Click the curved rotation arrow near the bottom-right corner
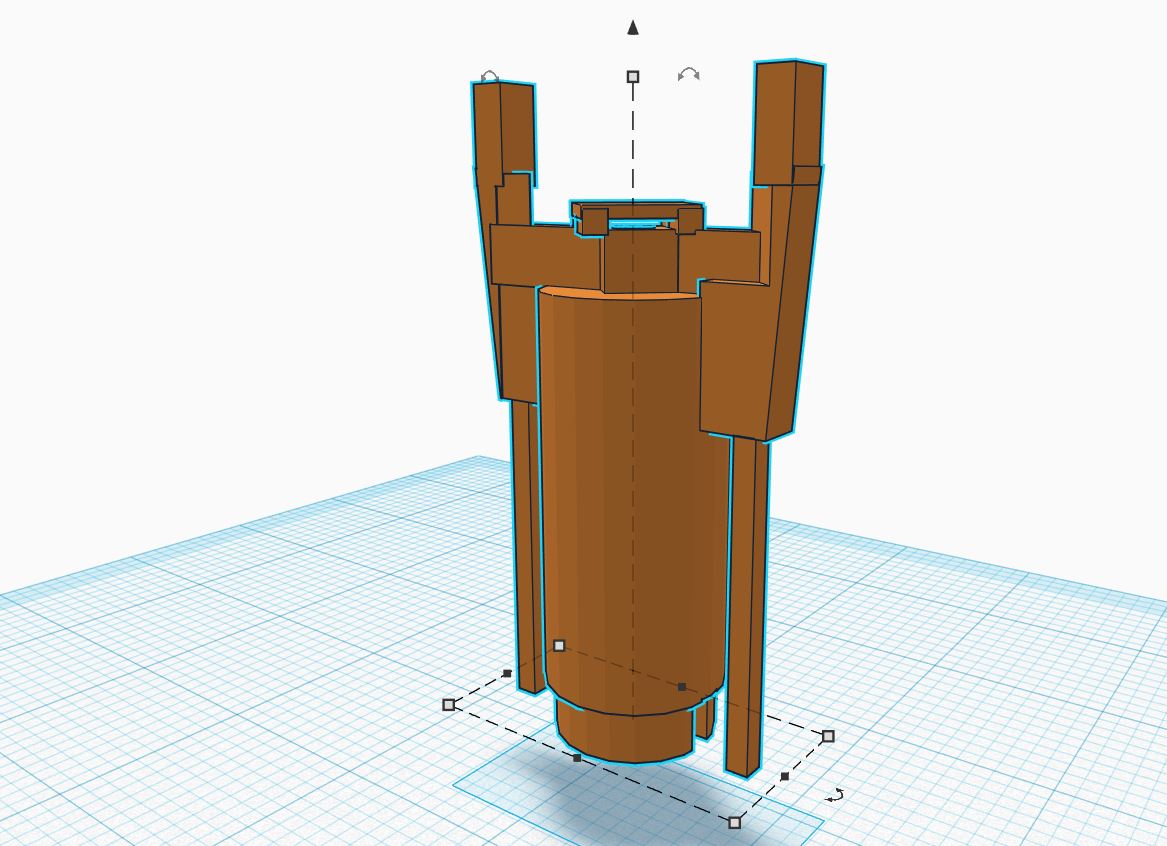 click(836, 795)
